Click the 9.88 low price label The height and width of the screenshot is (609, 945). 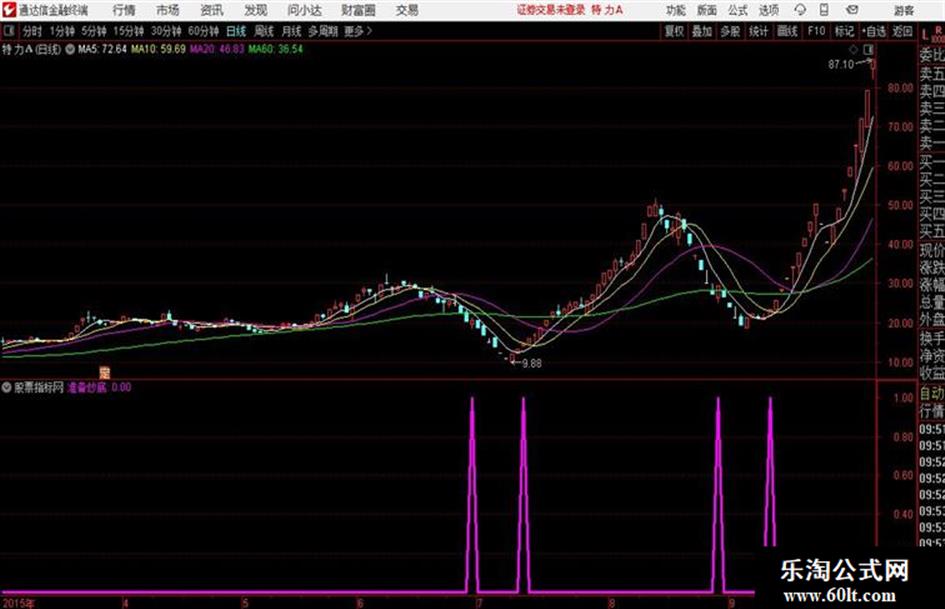point(532,364)
